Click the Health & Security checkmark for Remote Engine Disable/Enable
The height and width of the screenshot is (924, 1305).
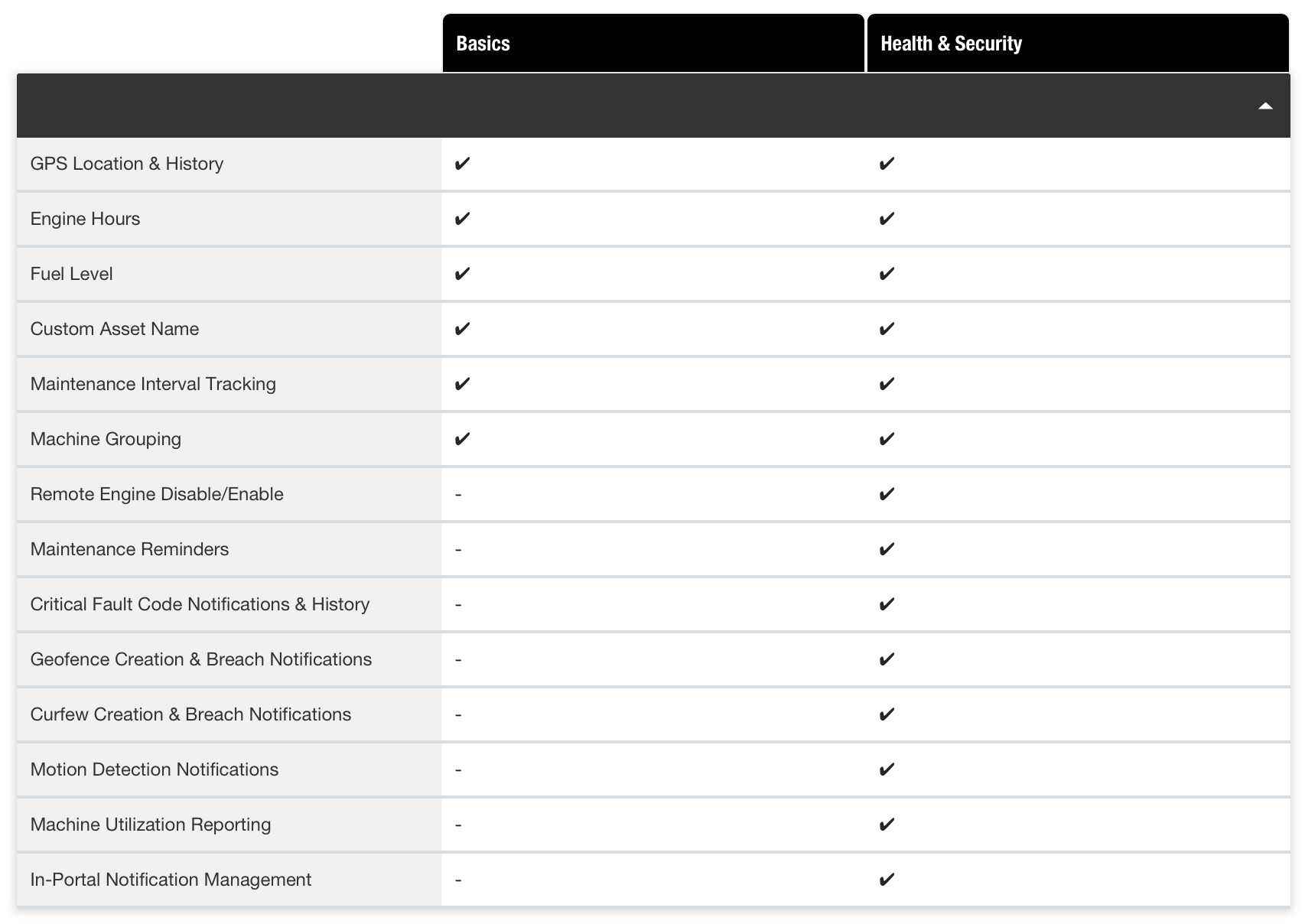pos(887,494)
